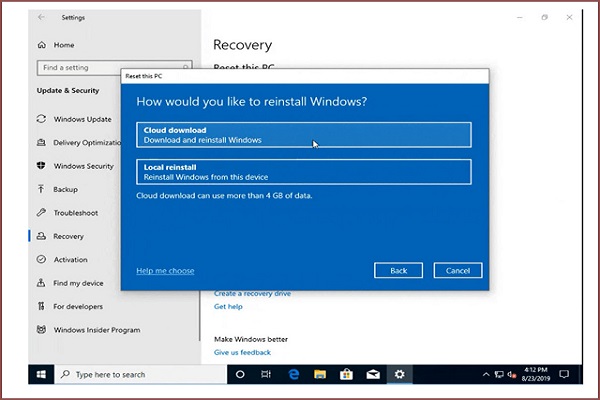
Task: Click the Backup upload arrow icon
Action: tap(41, 189)
